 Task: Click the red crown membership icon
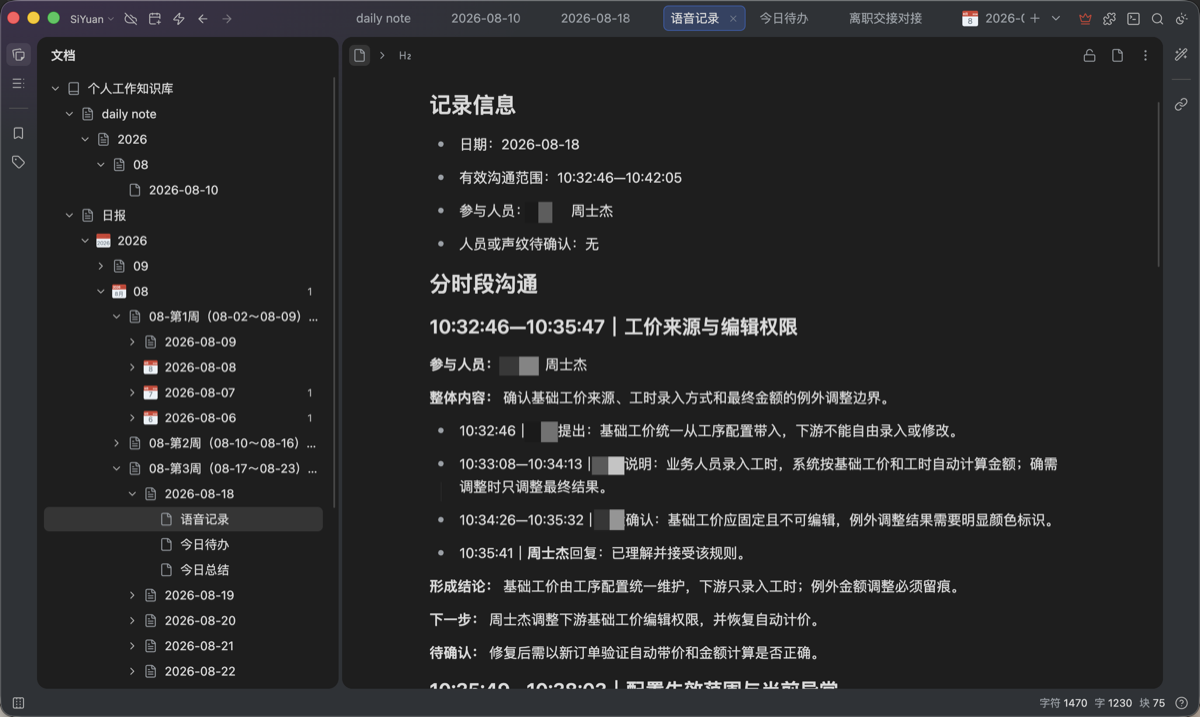1086,19
